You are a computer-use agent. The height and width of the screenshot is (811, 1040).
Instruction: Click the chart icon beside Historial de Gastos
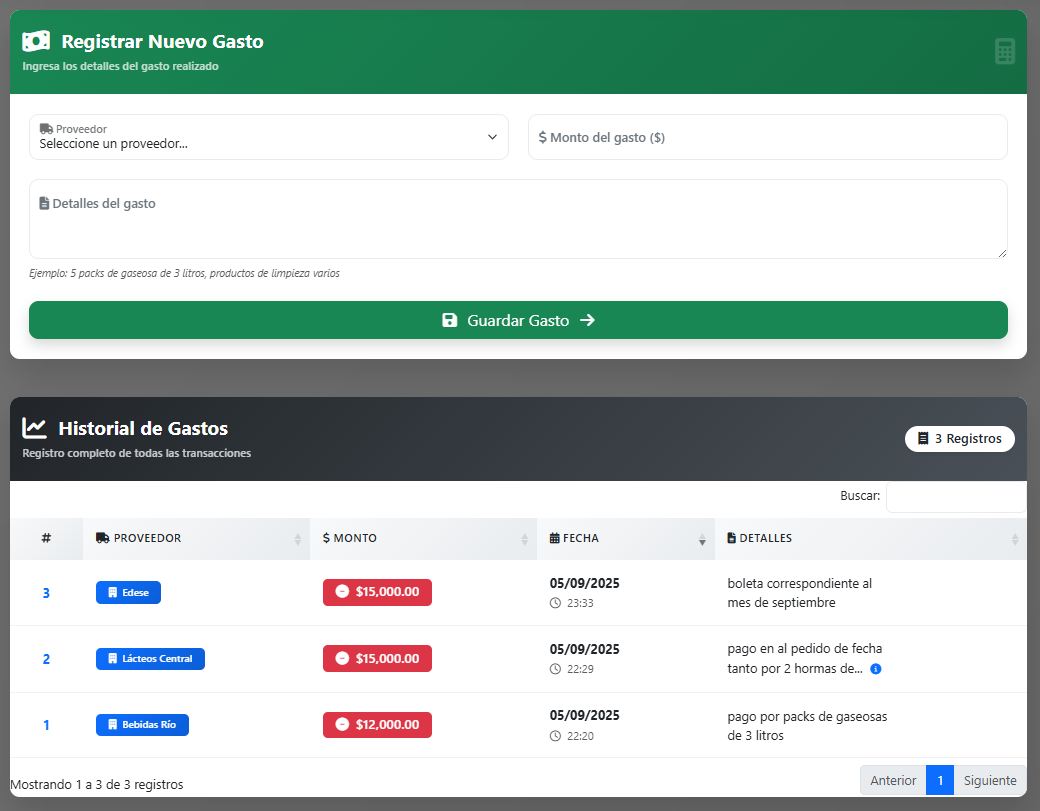click(35, 428)
